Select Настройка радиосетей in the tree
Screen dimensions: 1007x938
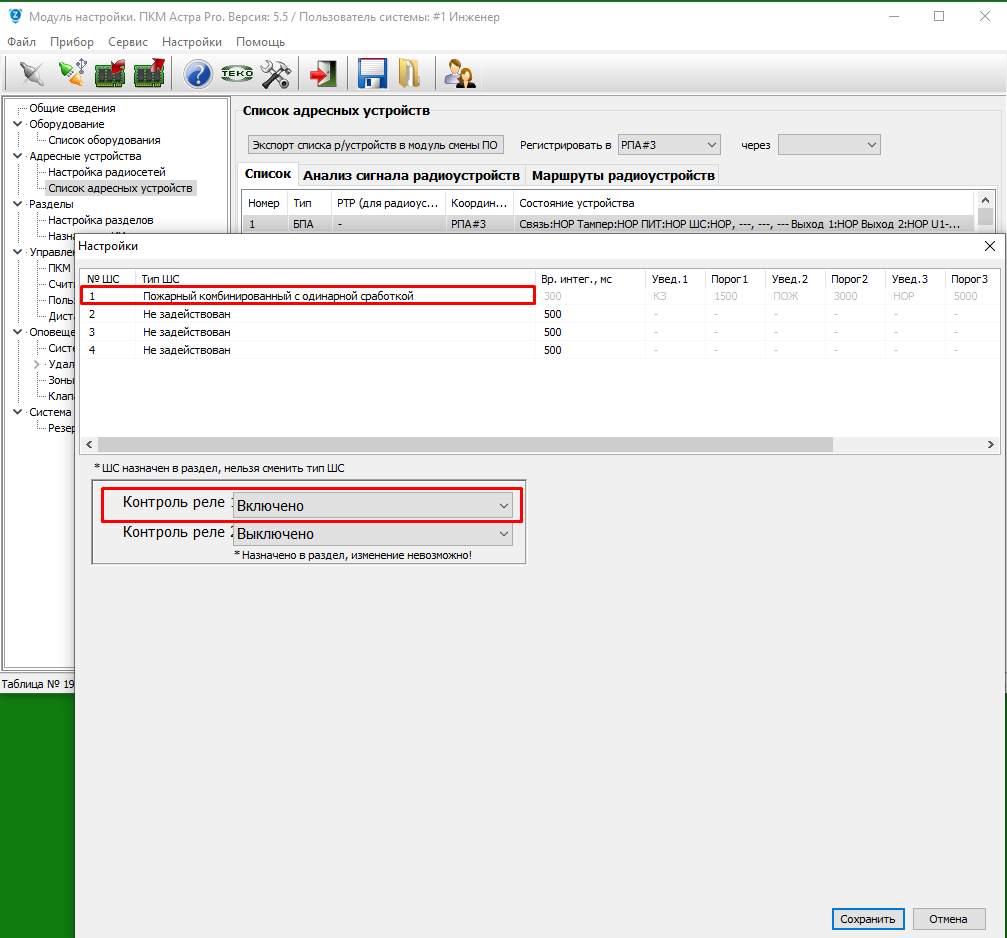tap(107, 172)
